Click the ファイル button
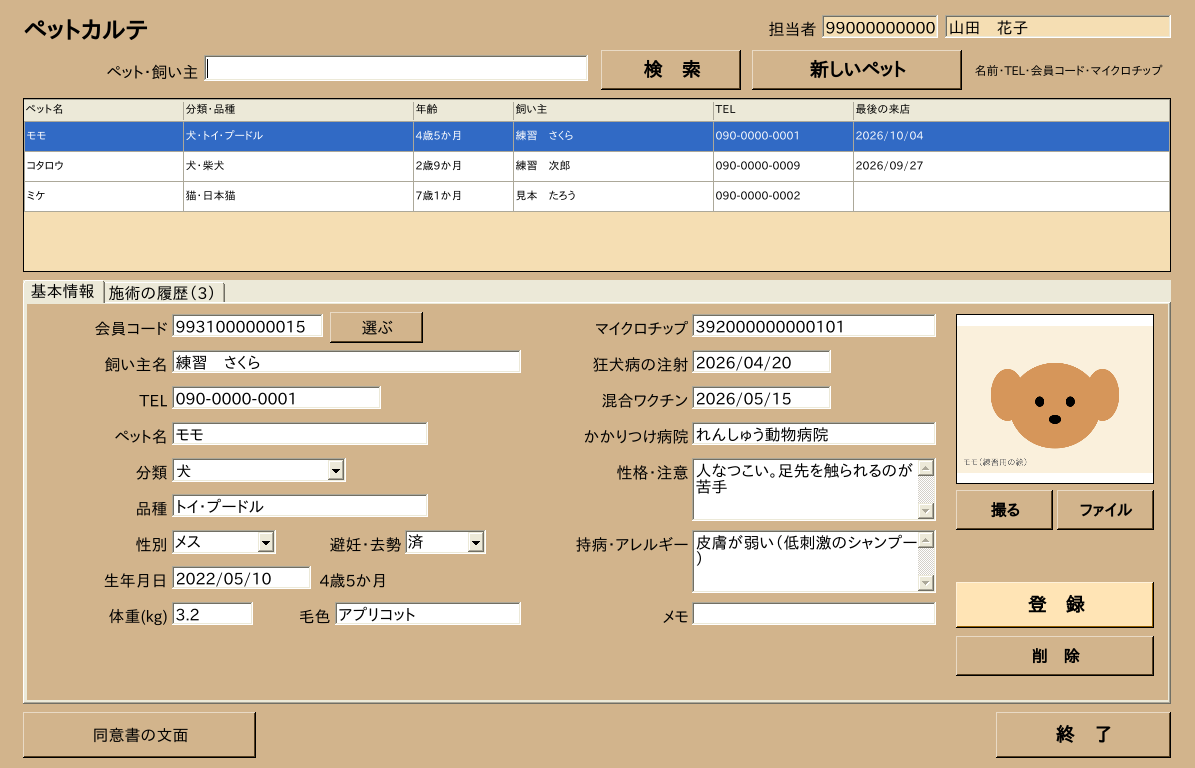This screenshot has width=1195, height=768. tap(1105, 510)
